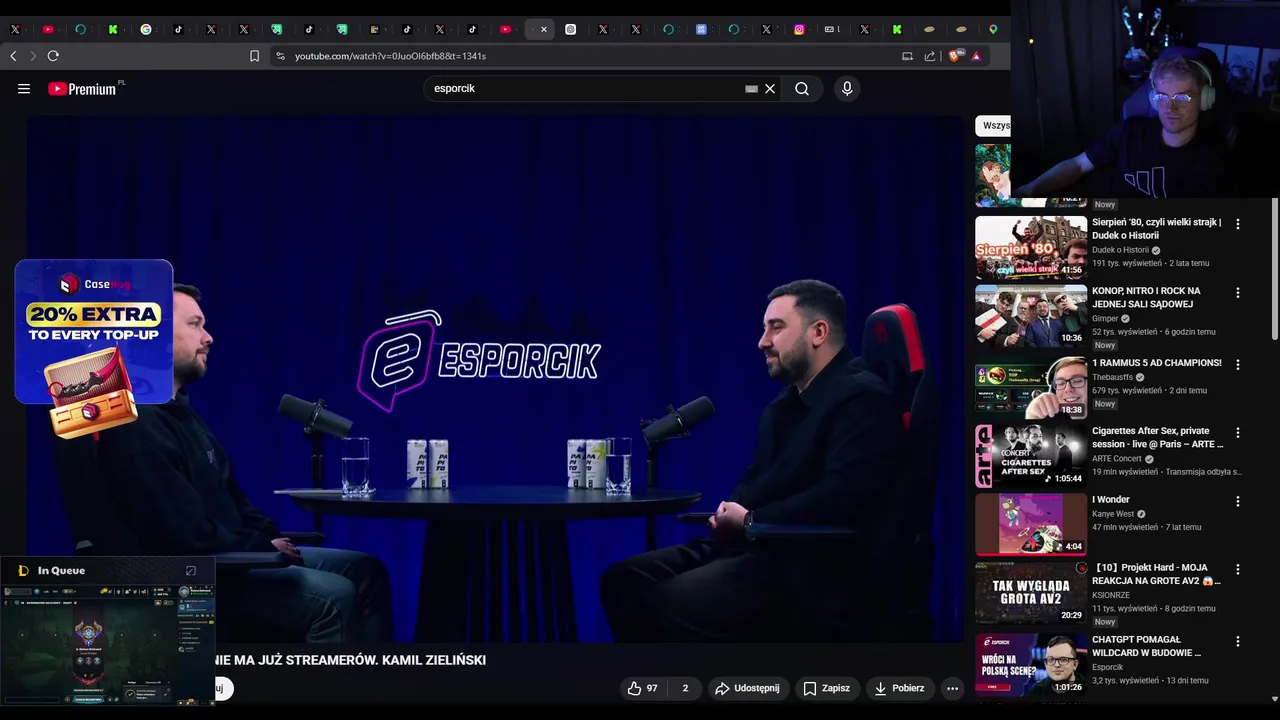The width and height of the screenshot is (1280, 720).
Task: Open the media/cast icon in the address bar
Action: (908, 56)
